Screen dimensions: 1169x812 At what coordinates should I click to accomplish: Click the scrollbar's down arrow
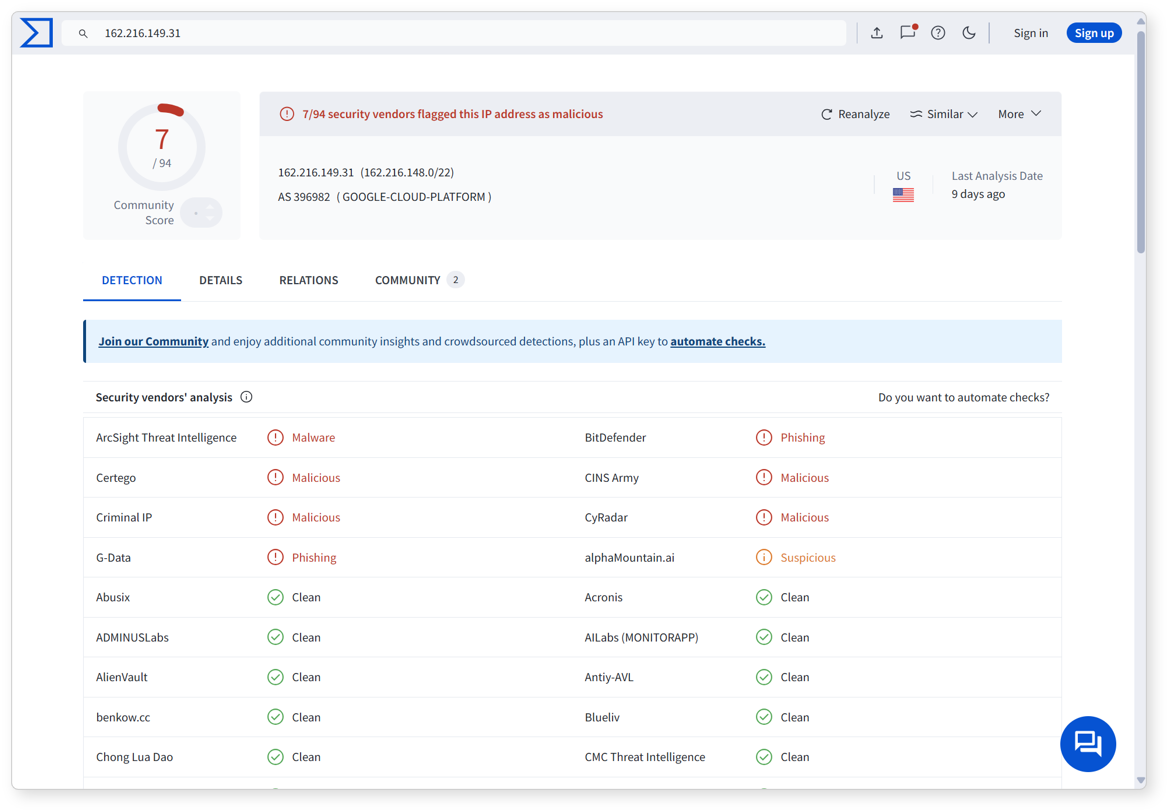(x=1141, y=781)
